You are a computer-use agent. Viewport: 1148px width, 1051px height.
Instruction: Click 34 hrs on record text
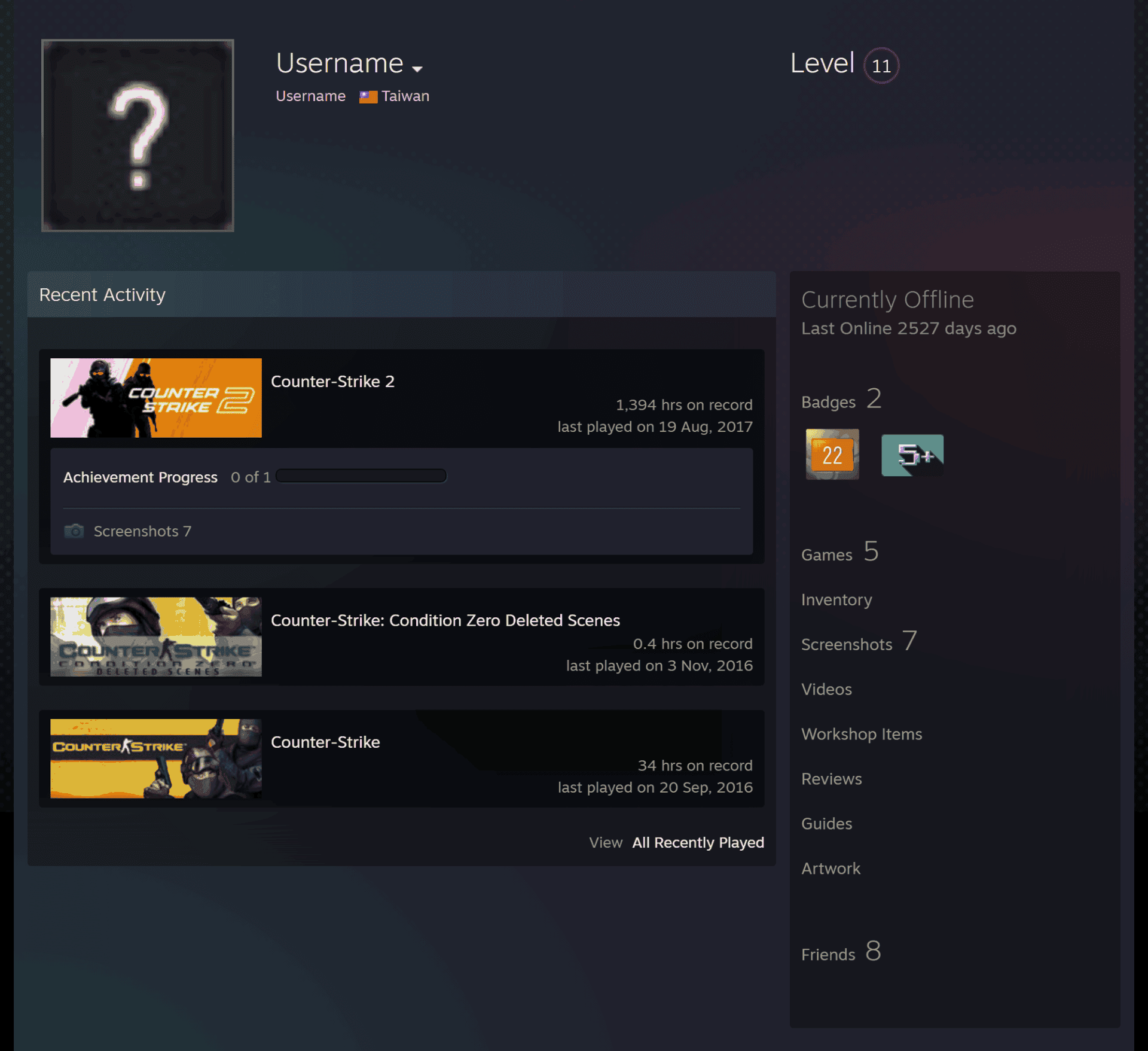pos(695,766)
